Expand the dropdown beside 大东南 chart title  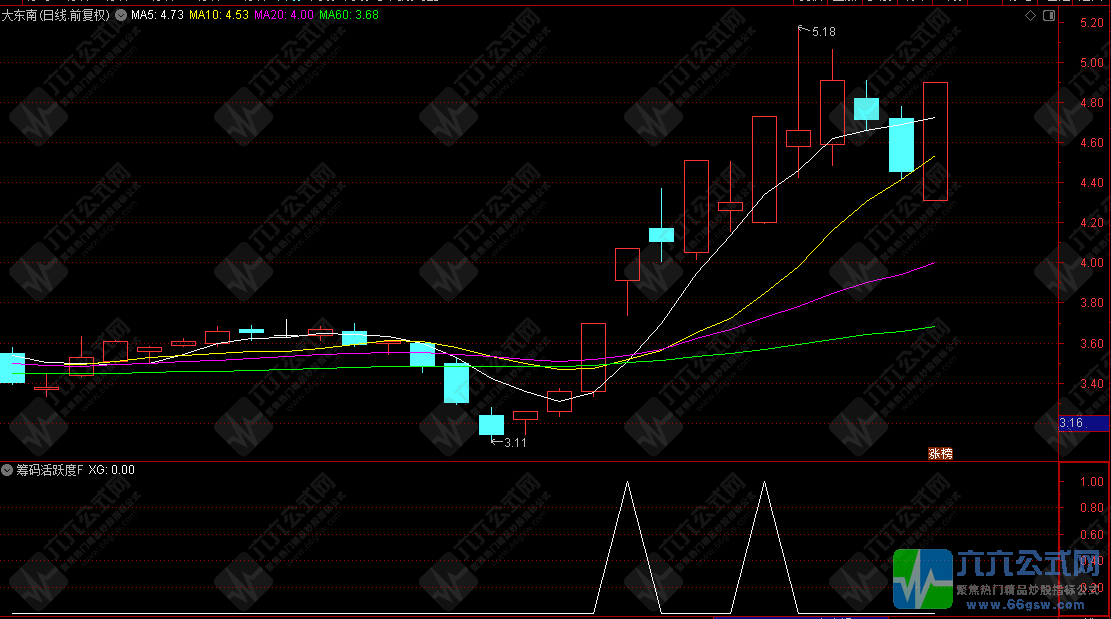(121, 16)
